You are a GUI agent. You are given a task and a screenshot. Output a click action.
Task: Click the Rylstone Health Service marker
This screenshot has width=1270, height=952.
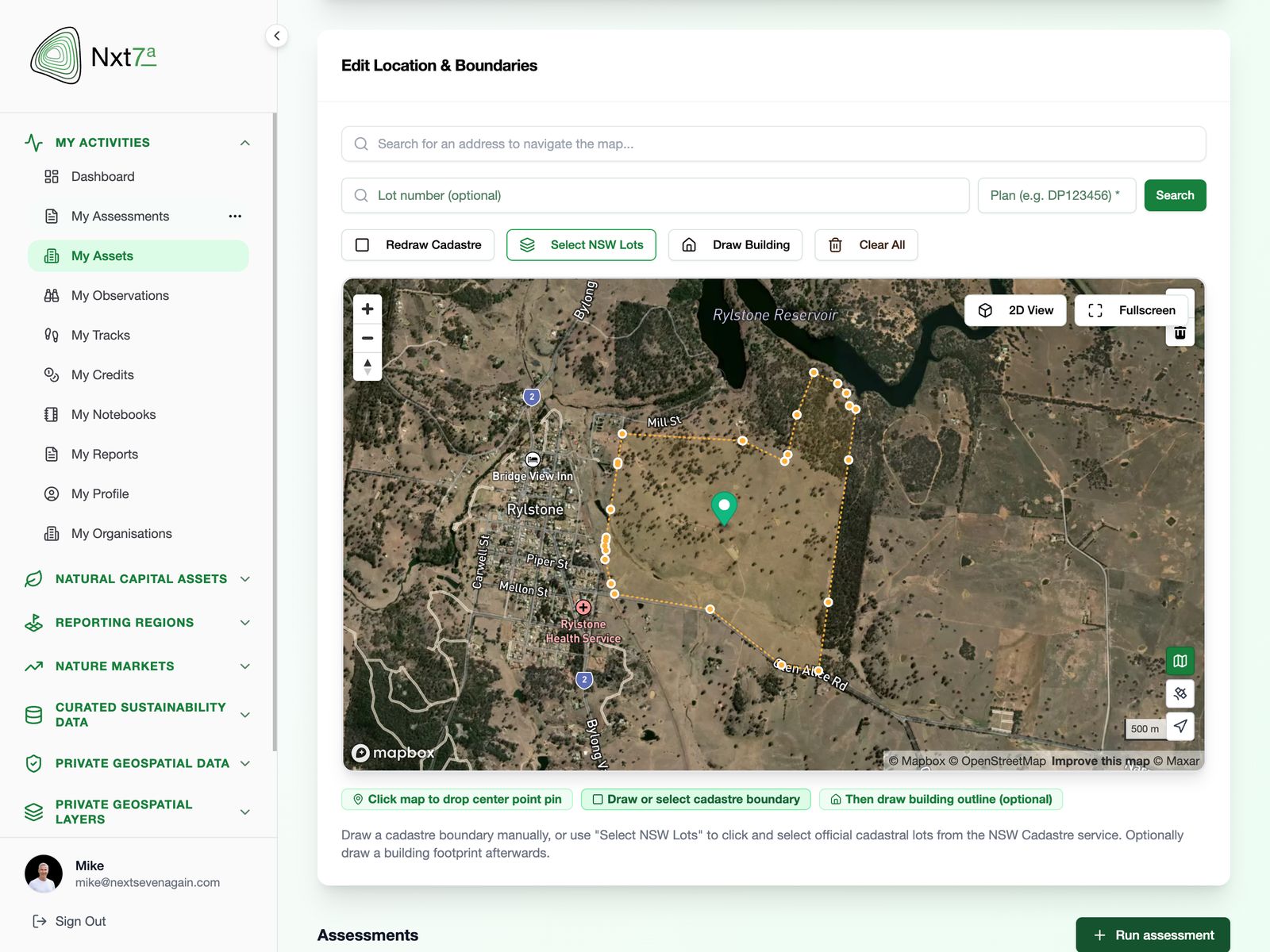tap(583, 608)
